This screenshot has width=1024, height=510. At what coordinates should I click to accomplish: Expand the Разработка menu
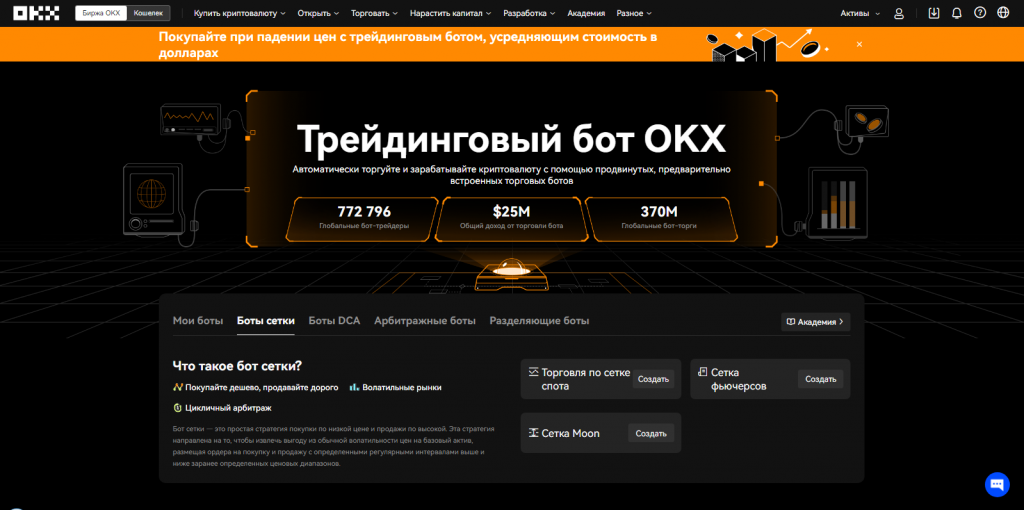coord(530,13)
